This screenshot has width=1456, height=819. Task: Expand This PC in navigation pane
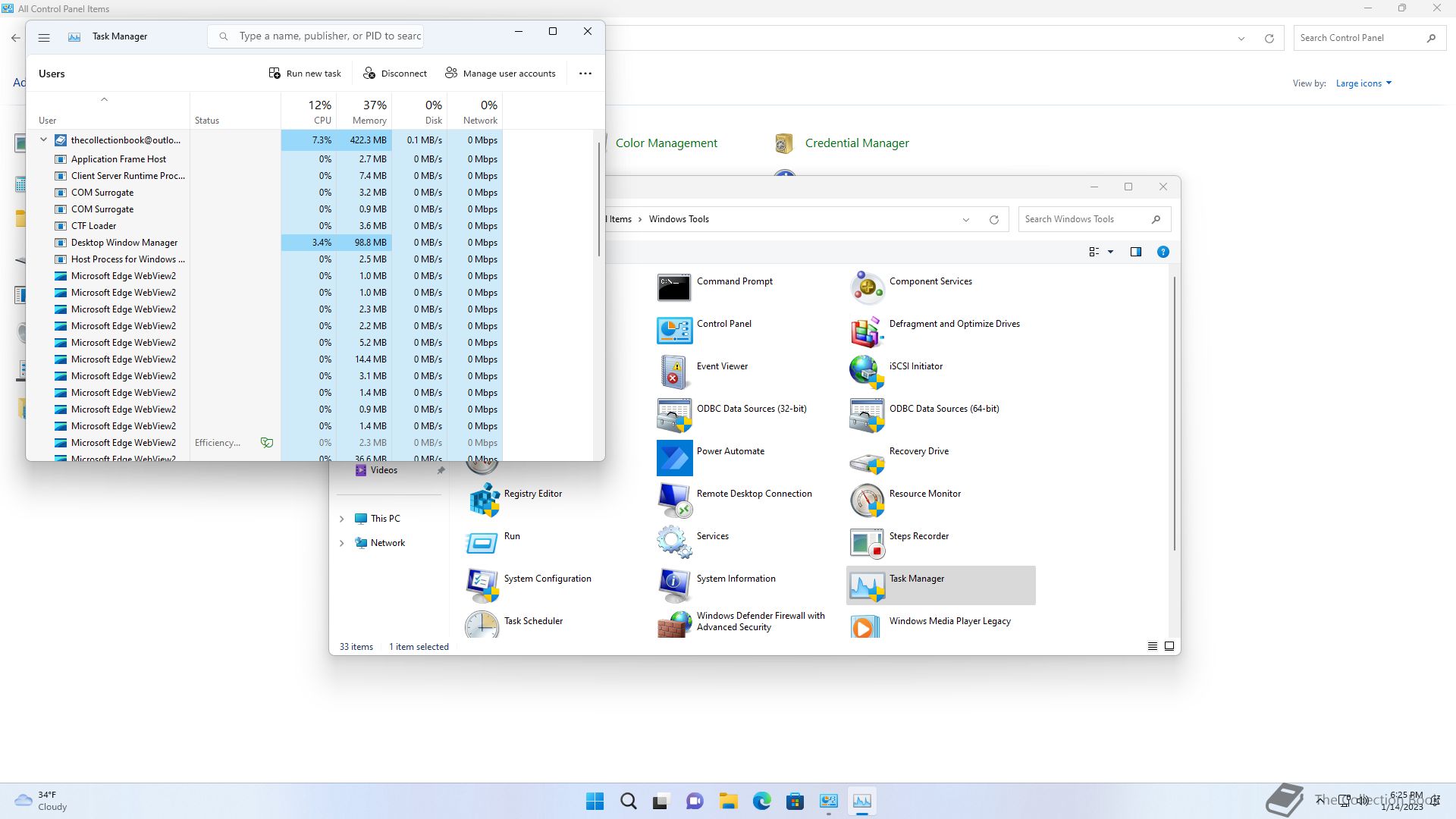[341, 519]
